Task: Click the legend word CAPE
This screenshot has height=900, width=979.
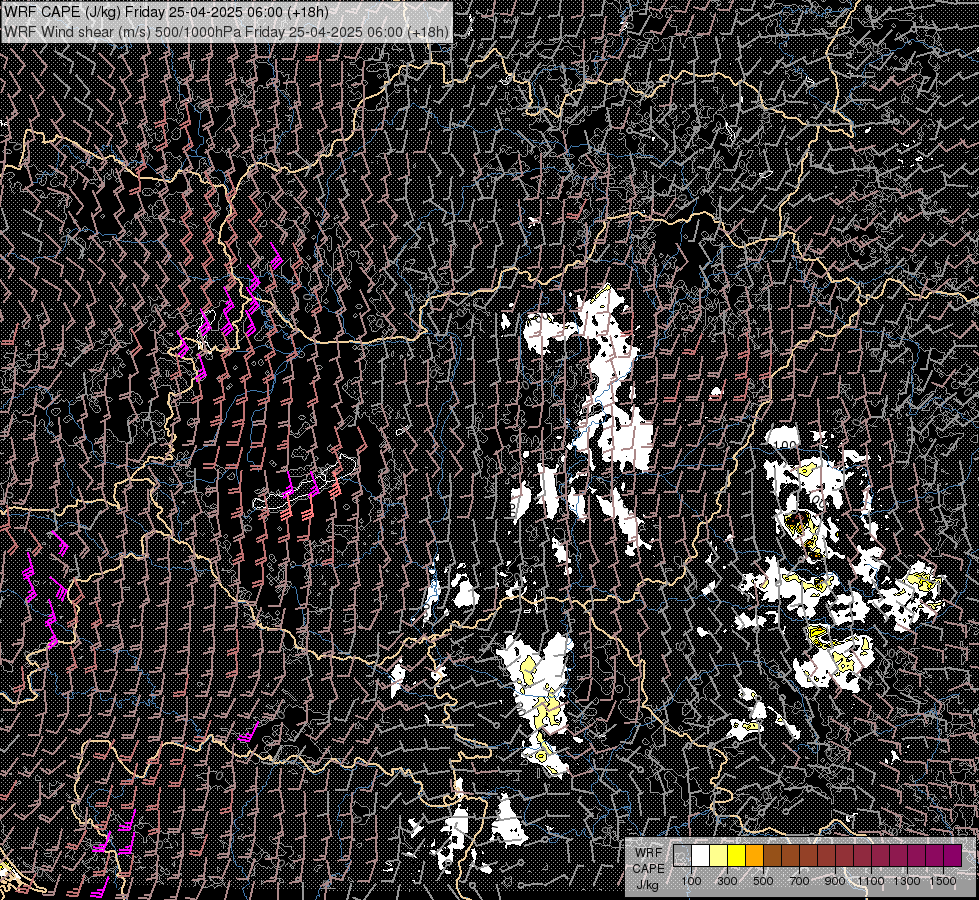Action: coord(648,869)
